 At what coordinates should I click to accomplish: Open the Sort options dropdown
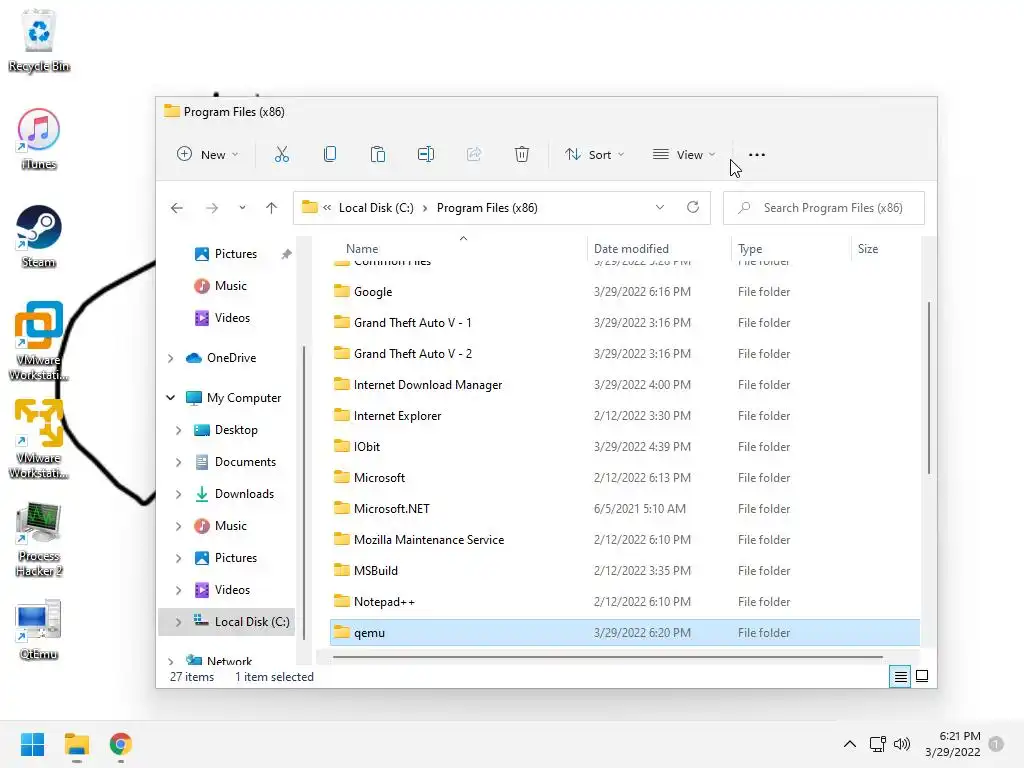click(595, 155)
